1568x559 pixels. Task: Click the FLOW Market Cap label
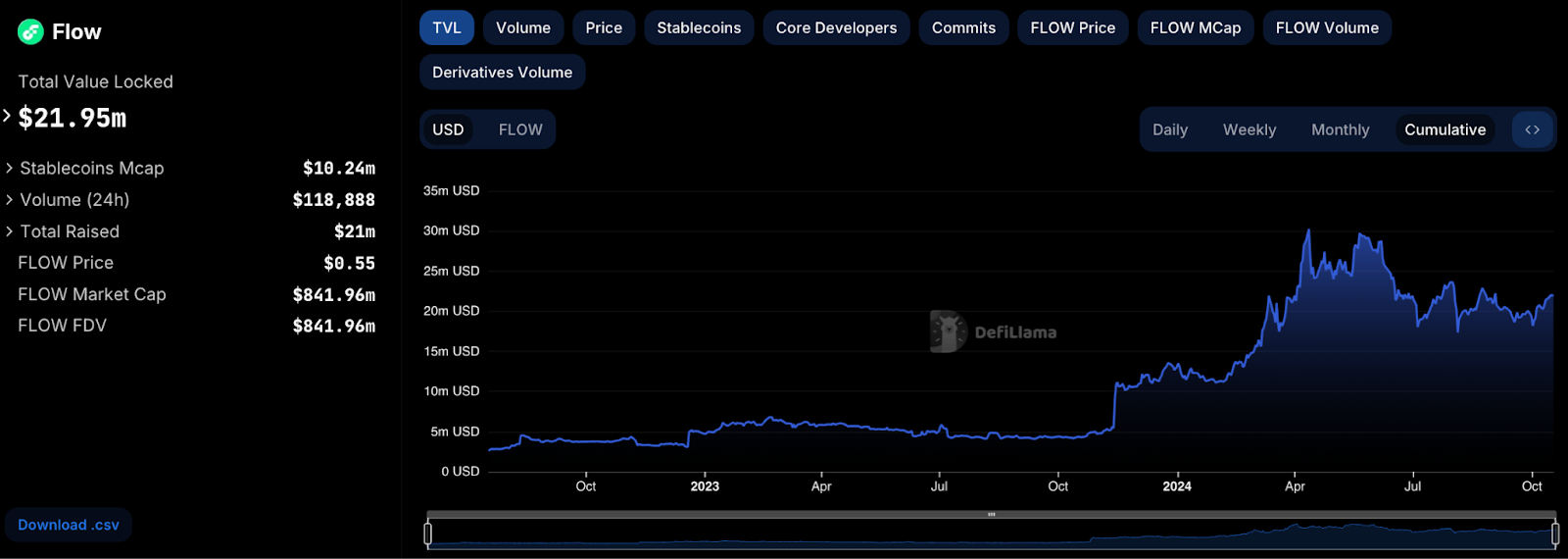click(92, 293)
